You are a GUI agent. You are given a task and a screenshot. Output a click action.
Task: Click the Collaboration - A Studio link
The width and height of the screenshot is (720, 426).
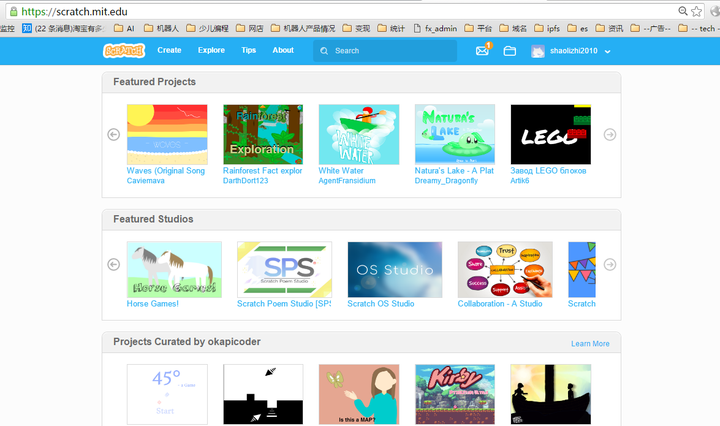pos(500,304)
